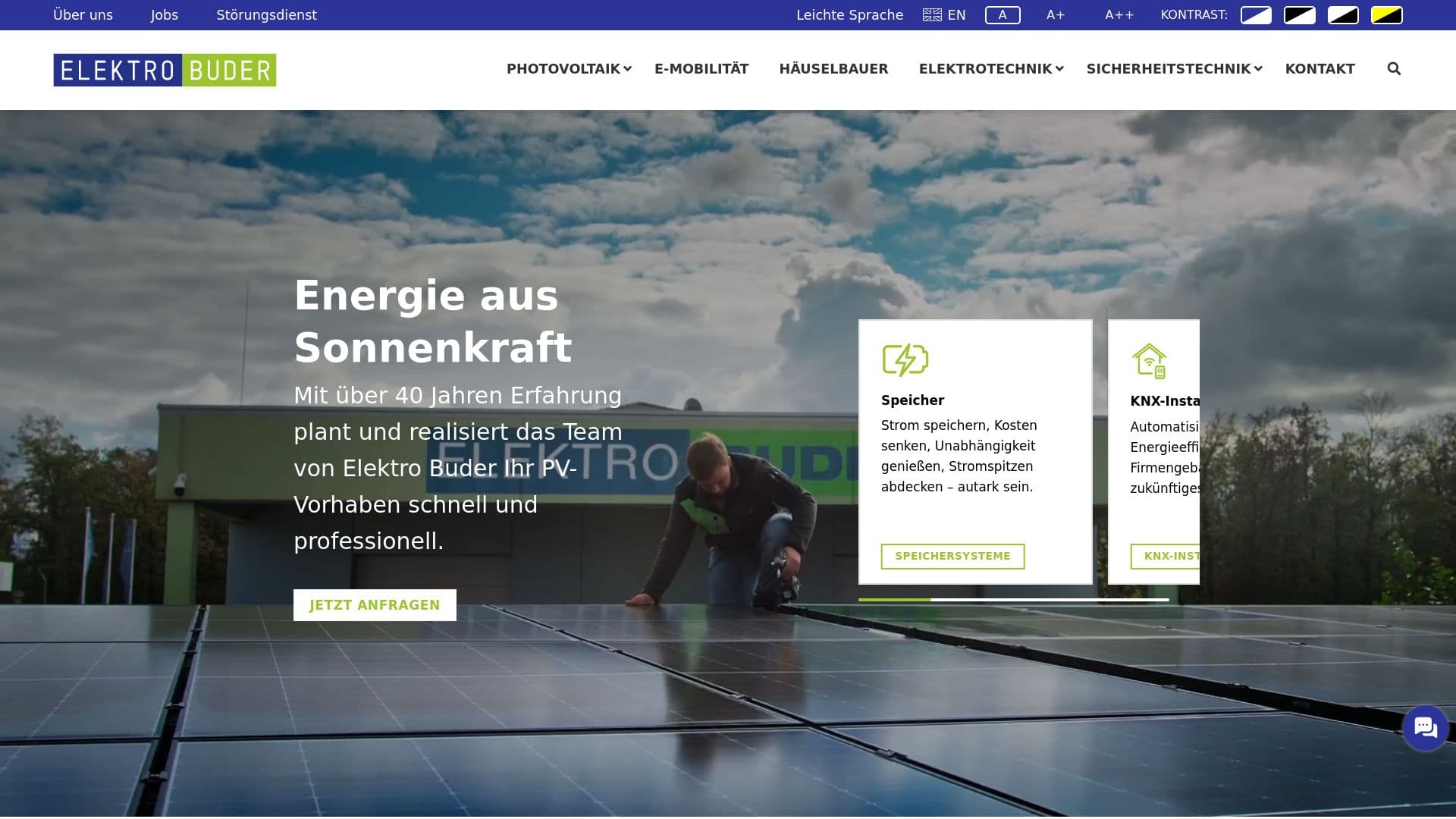Expand the ELEKTROTECHNIK dropdown menu
Image resolution: width=1456 pixels, height=819 pixels.
click(986, 68)
